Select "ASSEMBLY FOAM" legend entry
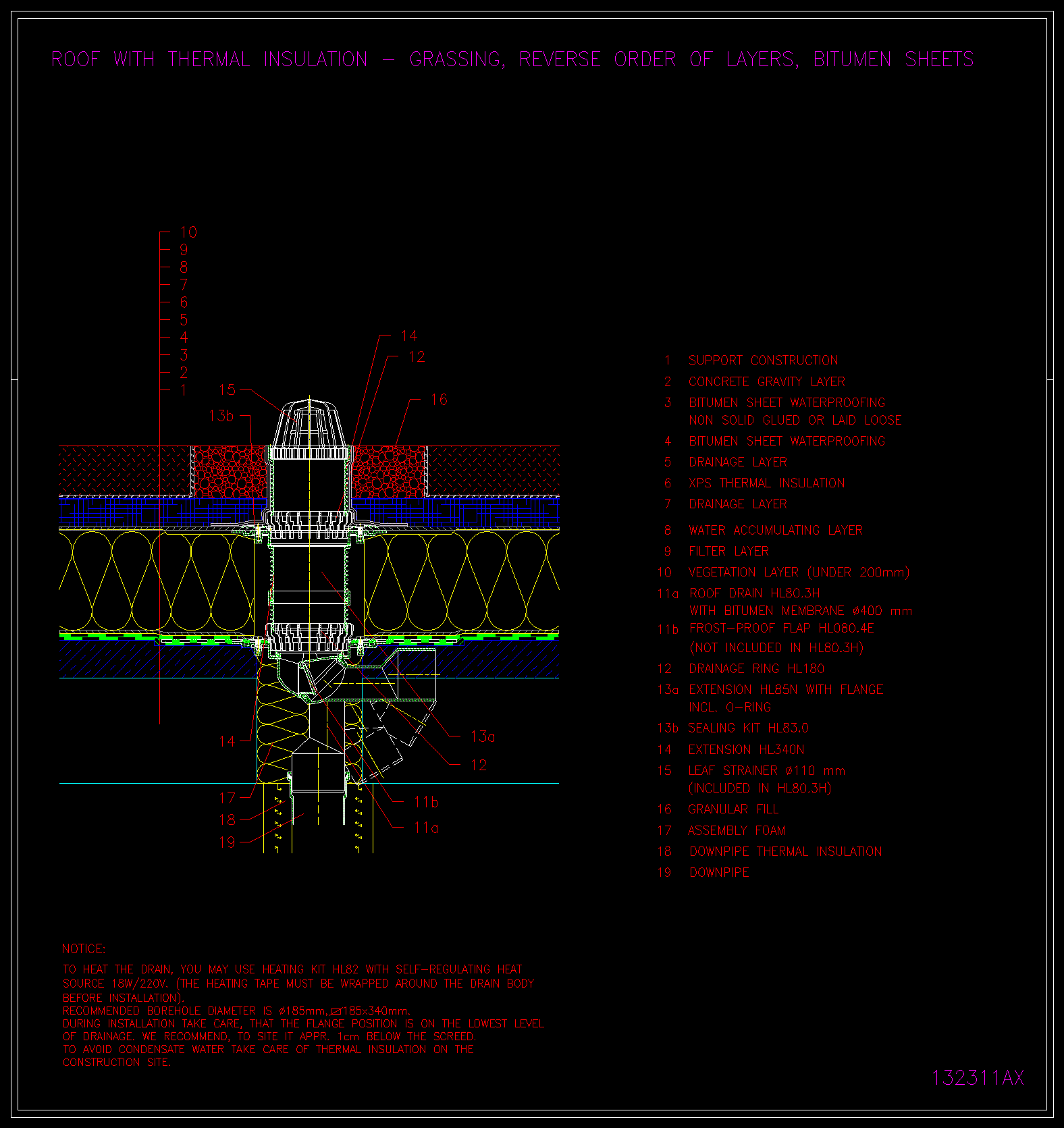 coord(737,830)
